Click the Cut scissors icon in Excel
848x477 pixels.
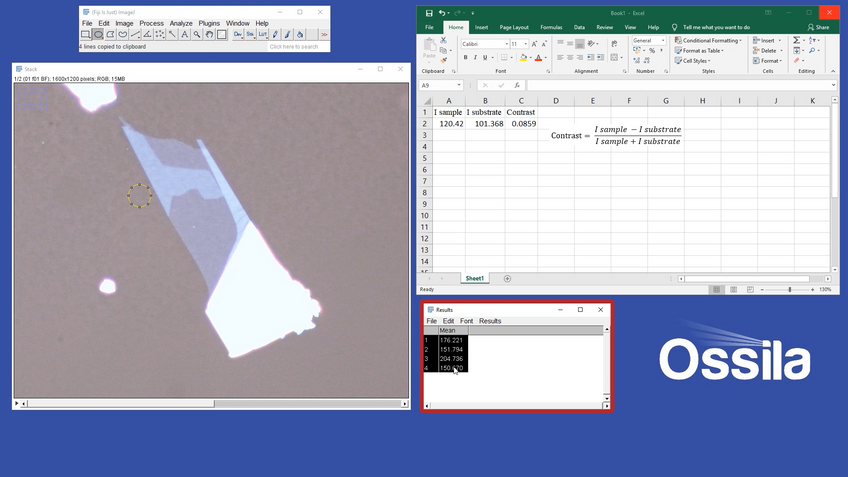coord(443,40)
